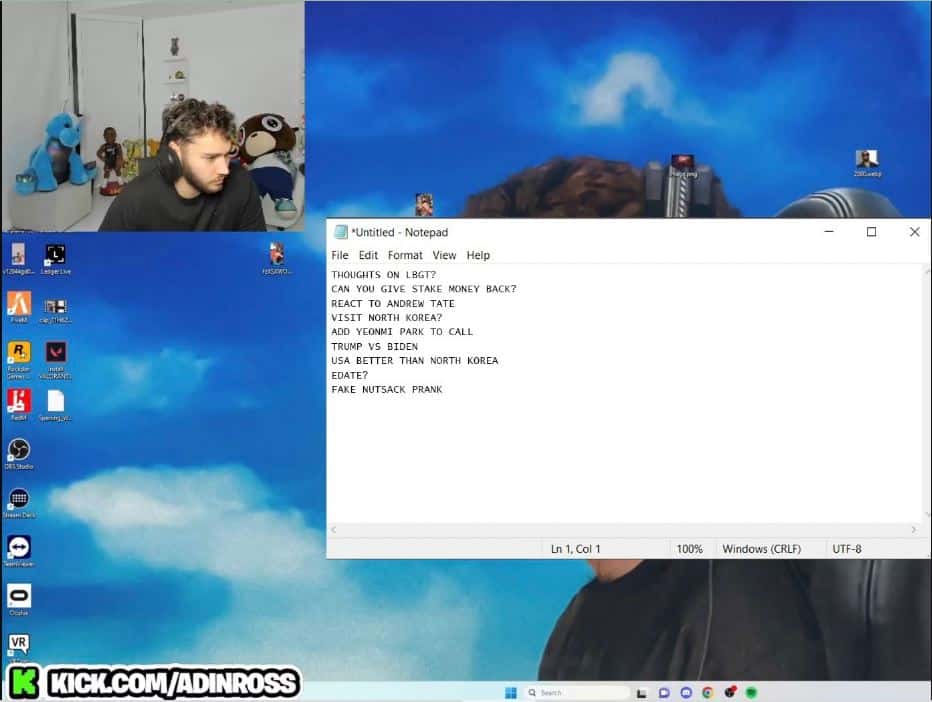Open Task View from the taskbar
The height and width of the screenshot is (702, 932).
641,692
